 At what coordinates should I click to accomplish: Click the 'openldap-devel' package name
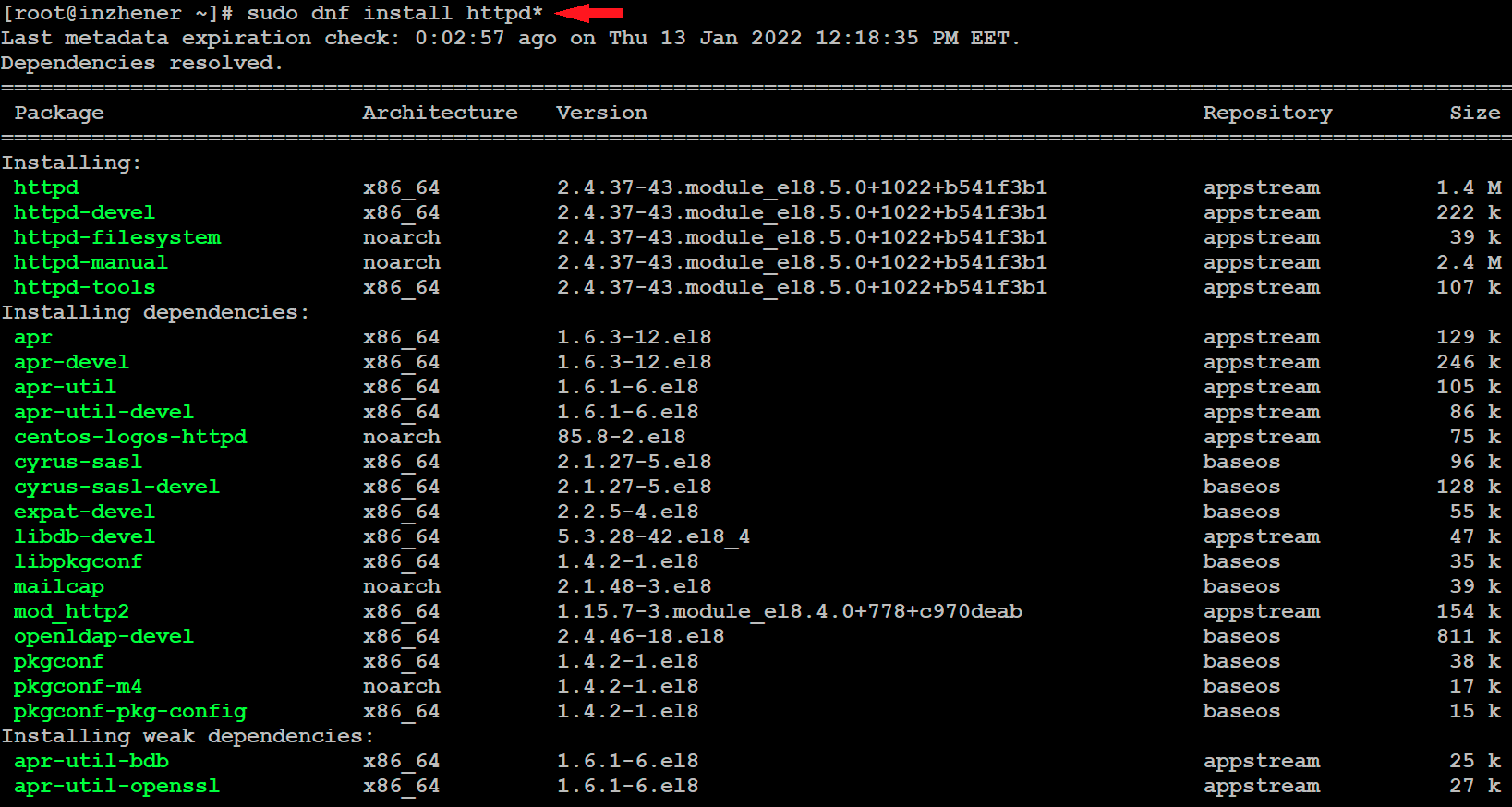[103, 636]
